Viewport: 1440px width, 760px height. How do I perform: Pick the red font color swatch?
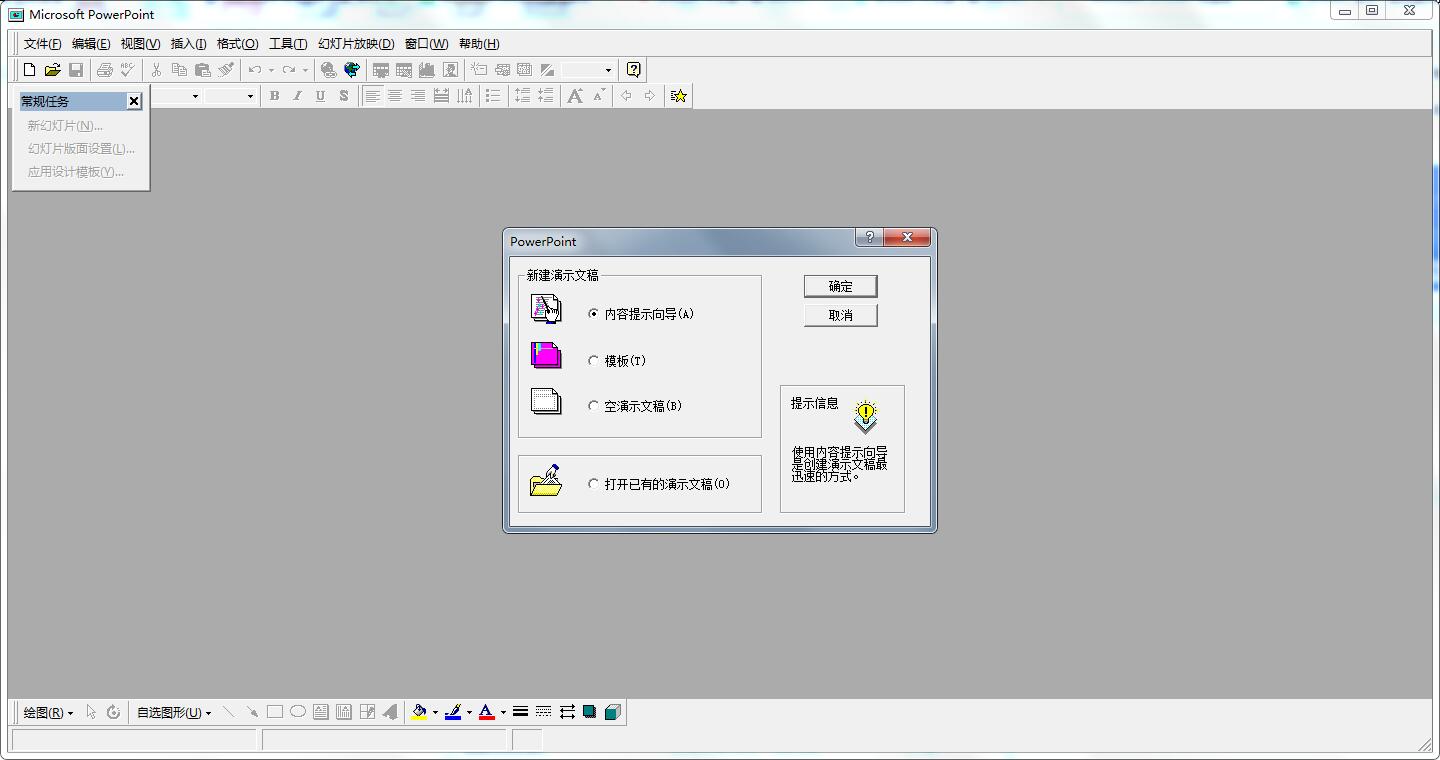[486, 716]
